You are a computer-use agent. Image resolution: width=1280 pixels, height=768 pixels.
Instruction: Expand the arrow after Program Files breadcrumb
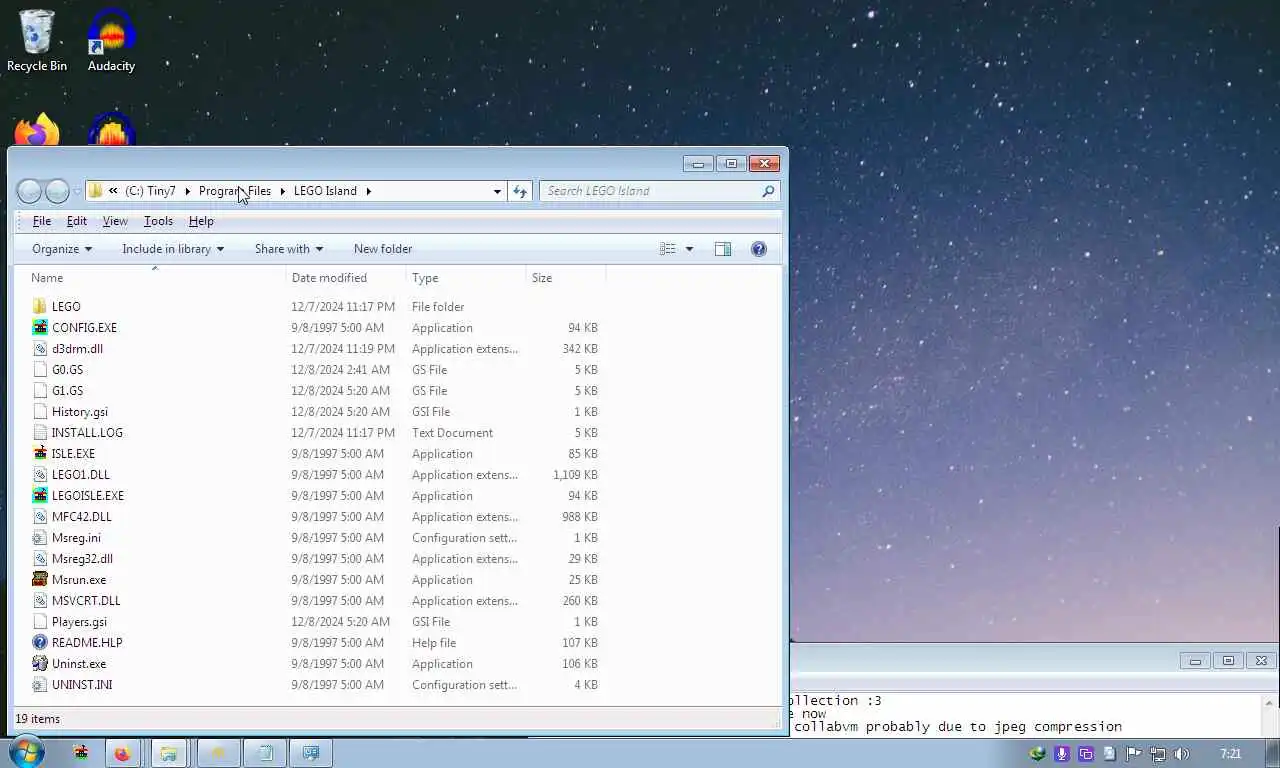282,191
